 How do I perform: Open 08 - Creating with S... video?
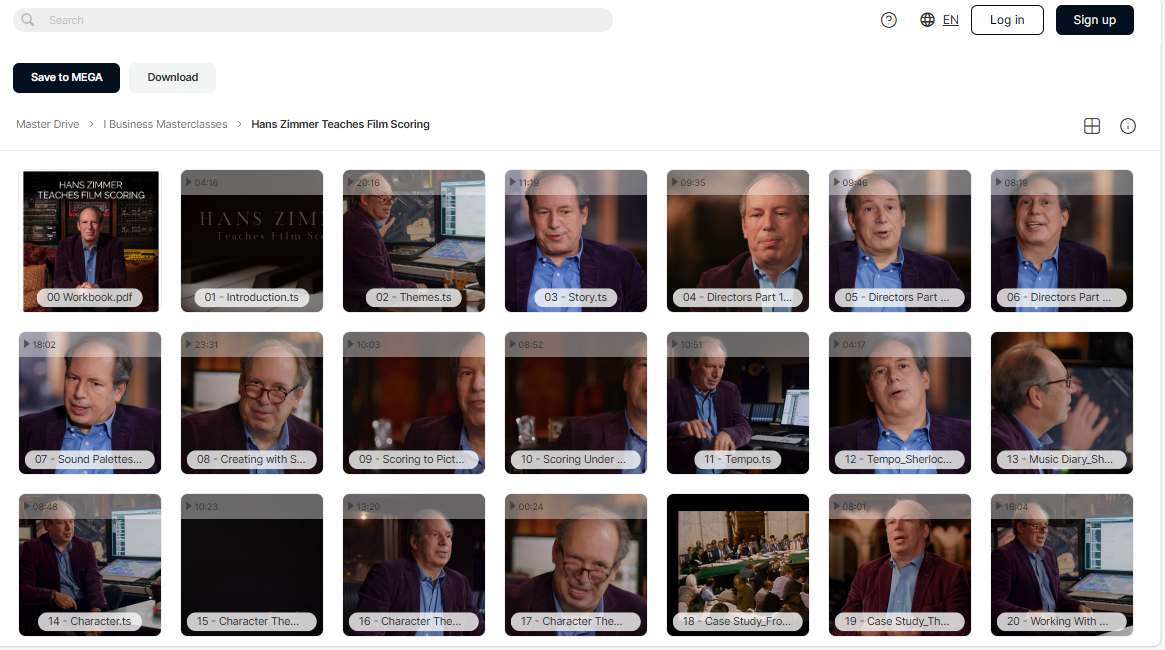point(252,403)
